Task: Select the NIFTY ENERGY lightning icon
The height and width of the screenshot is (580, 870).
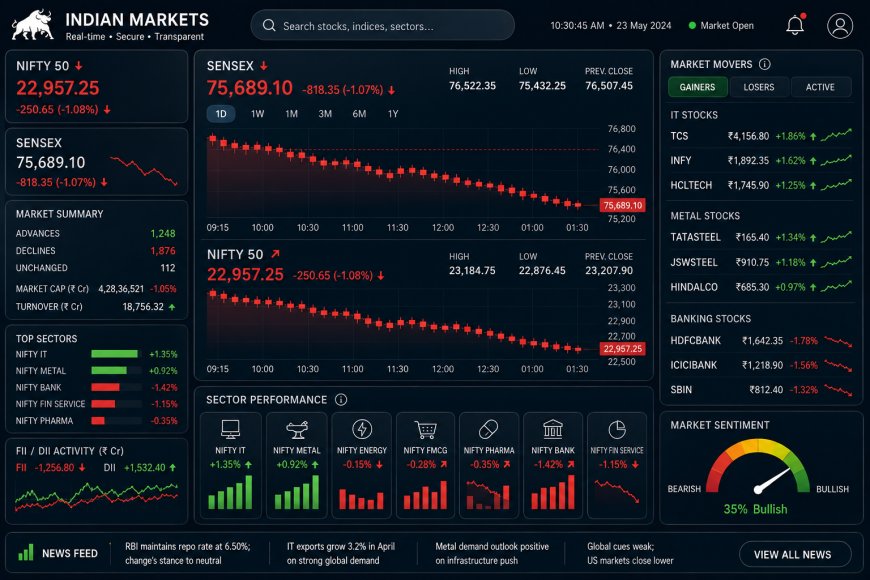Action: tap(362, 429)
